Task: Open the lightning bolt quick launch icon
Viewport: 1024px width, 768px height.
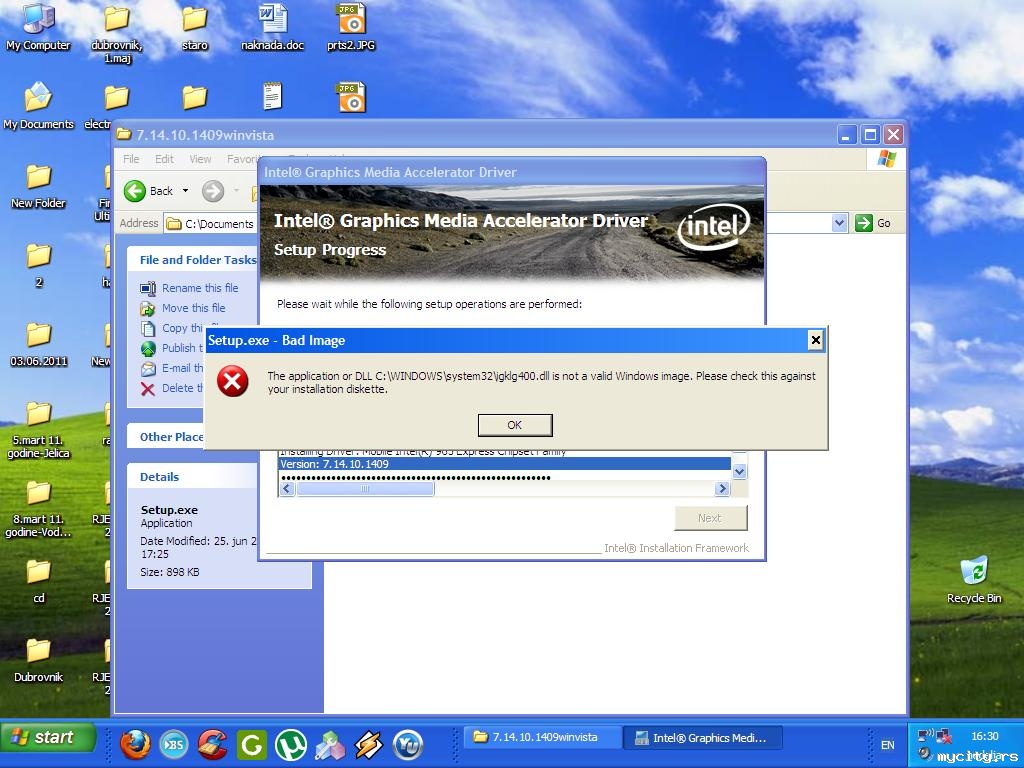Action: pos(369,744)
